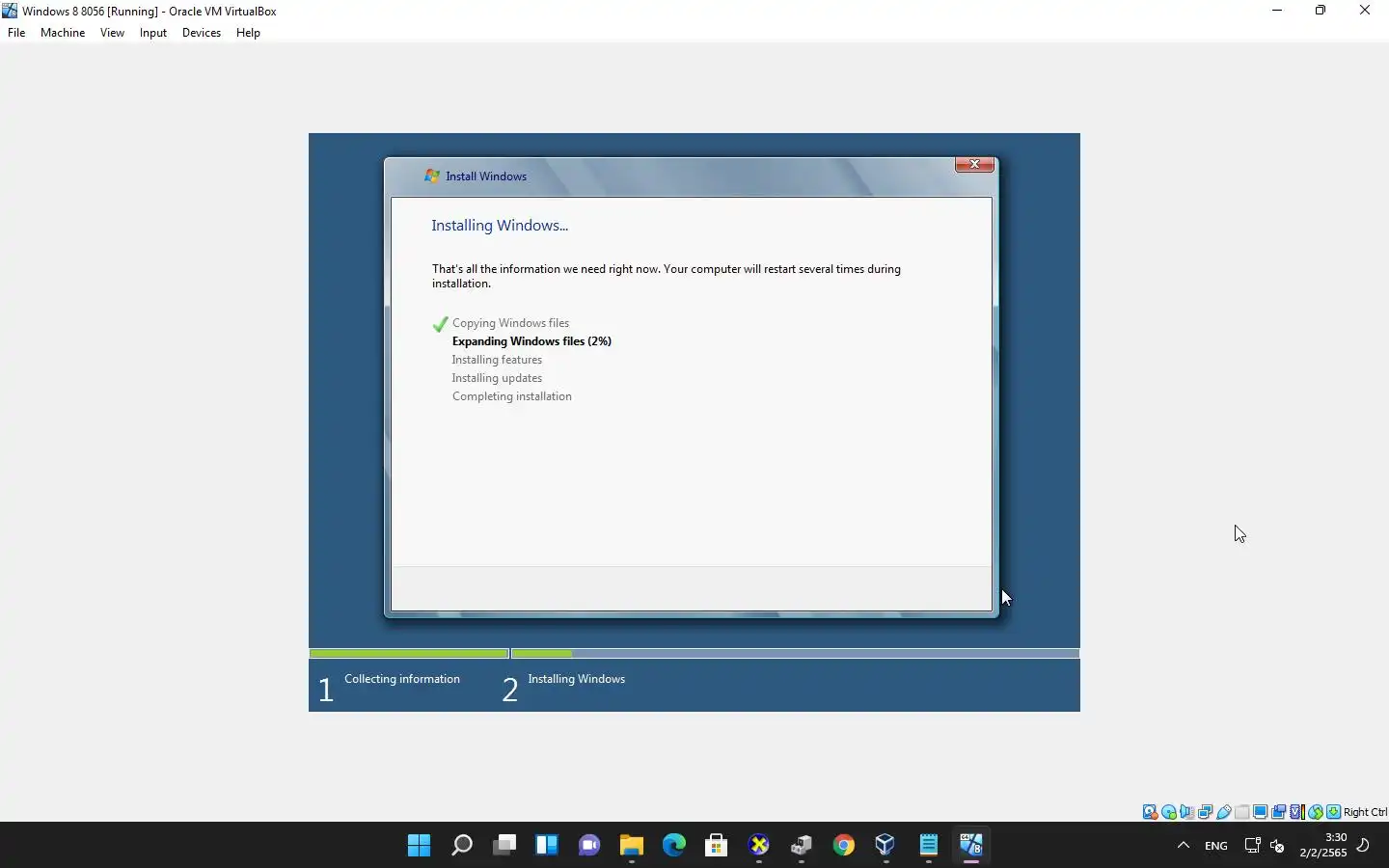The height and width of the screenshot is (868, 1389).
Task: Minimize the VirtualBox VM window
Action: 1277,11
